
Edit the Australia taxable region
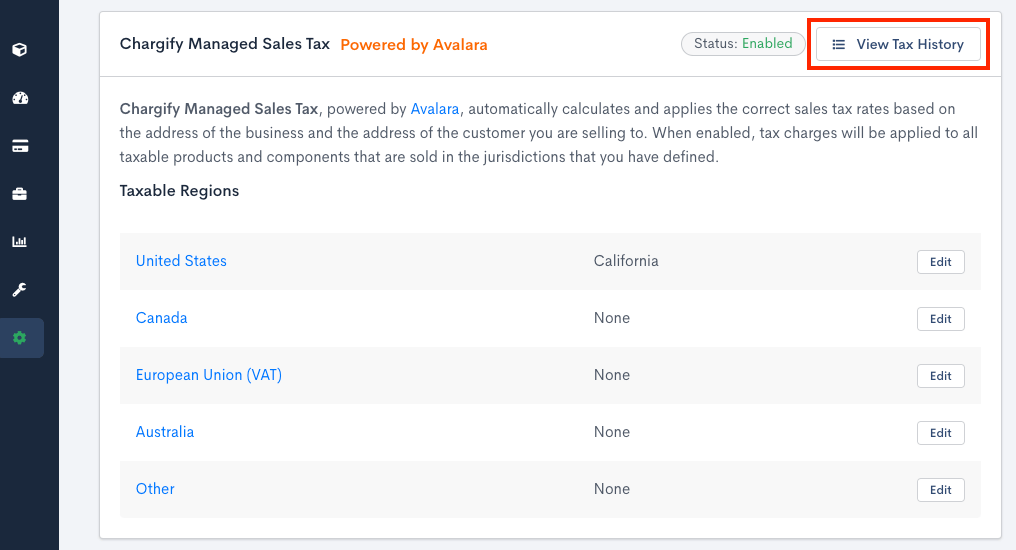(940, 433)
